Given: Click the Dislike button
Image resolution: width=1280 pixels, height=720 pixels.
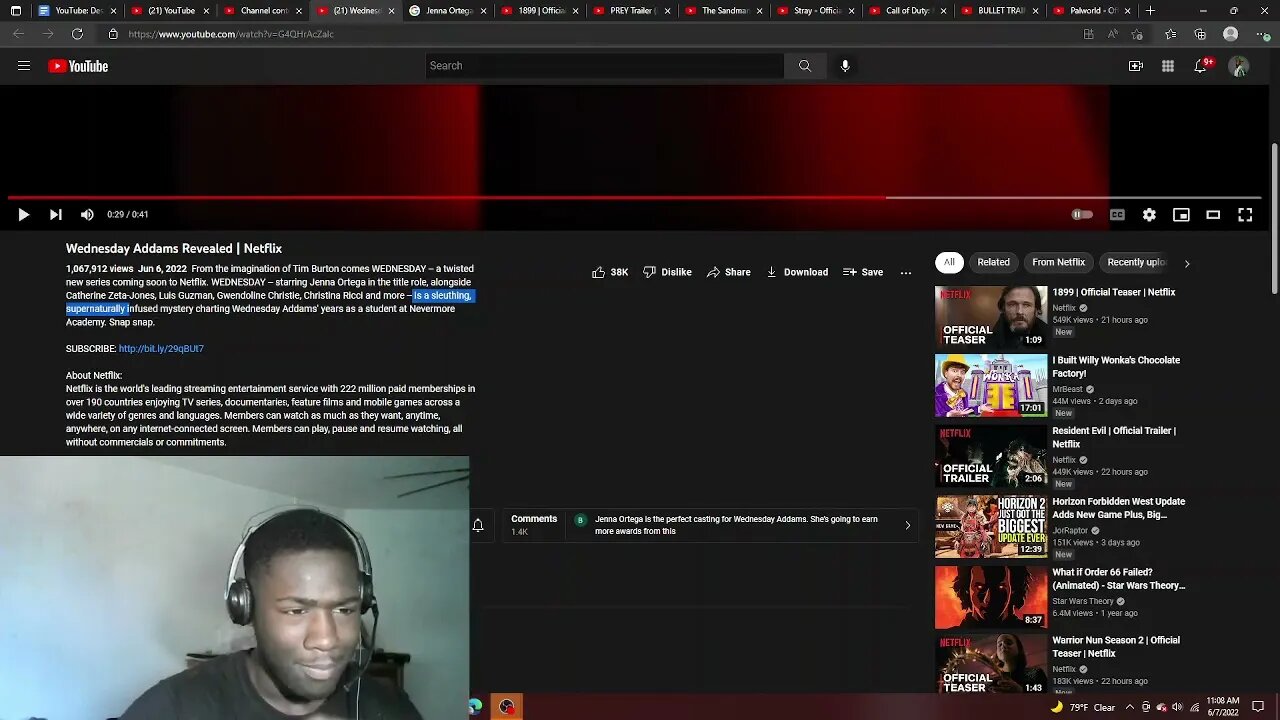Looking at the screenshot, I should pyautogui.click(x=667, y=272).
